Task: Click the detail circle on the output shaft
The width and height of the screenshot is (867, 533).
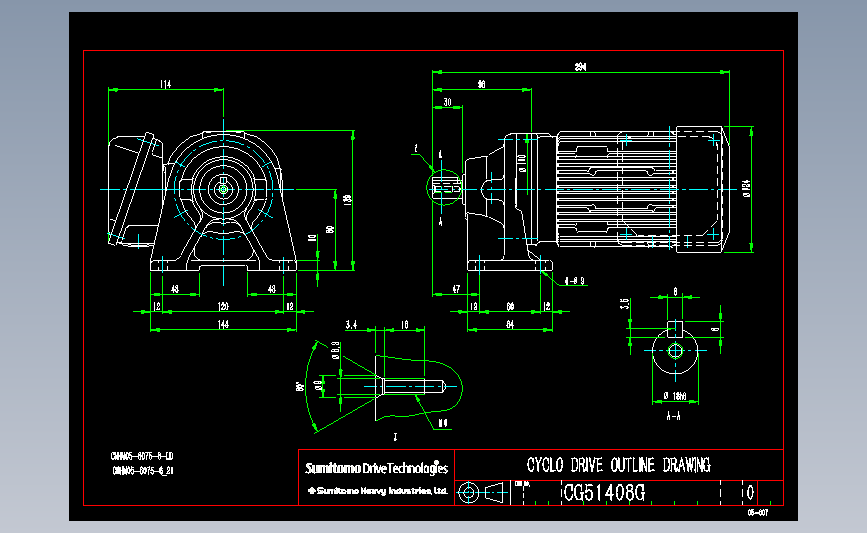Action: point(443,187)
